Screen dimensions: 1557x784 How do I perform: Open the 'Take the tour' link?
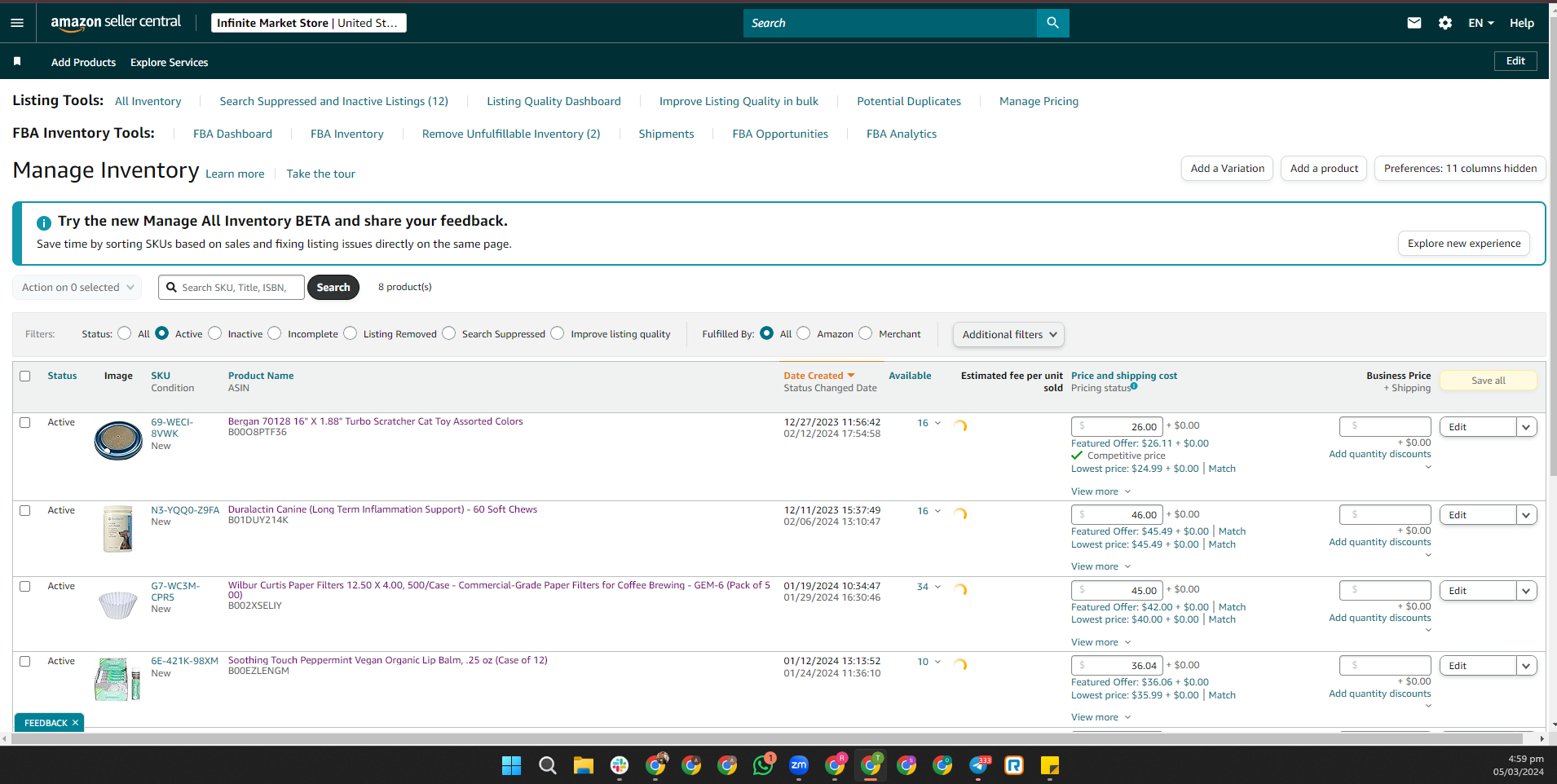[x=320, y=174]
